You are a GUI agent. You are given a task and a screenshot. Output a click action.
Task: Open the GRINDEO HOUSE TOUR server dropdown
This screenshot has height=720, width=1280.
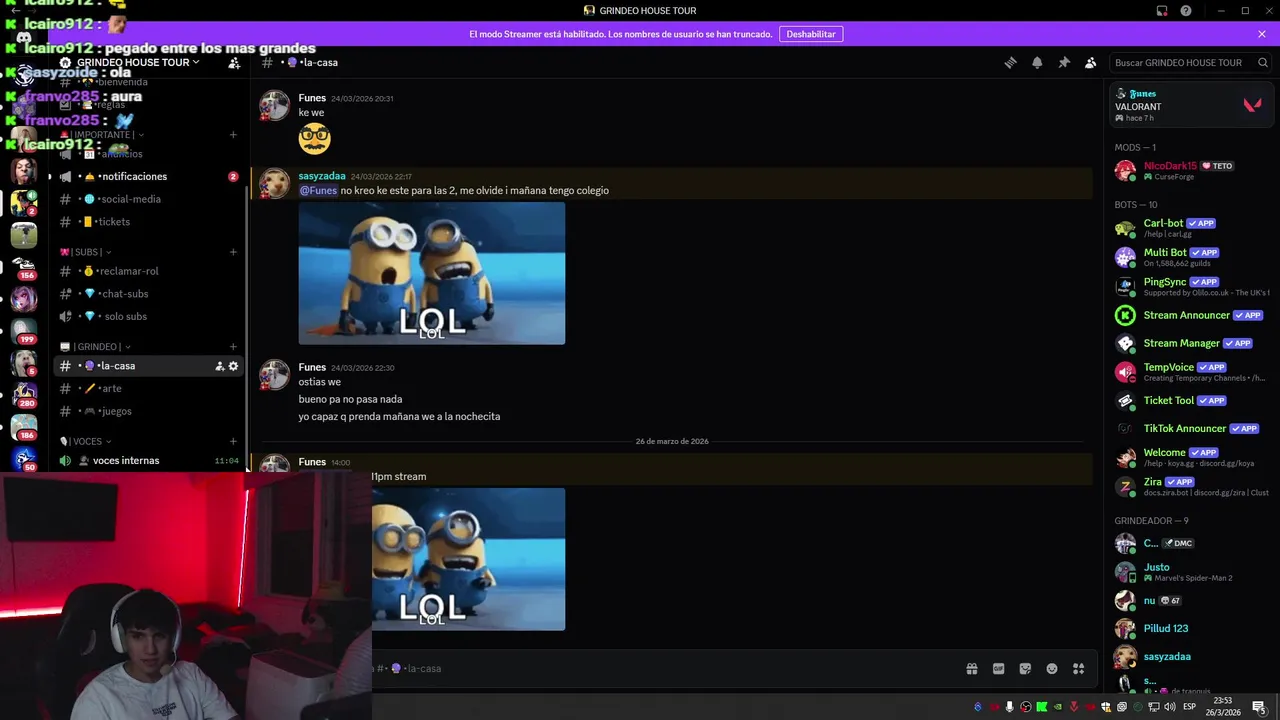tap(138, 62)
